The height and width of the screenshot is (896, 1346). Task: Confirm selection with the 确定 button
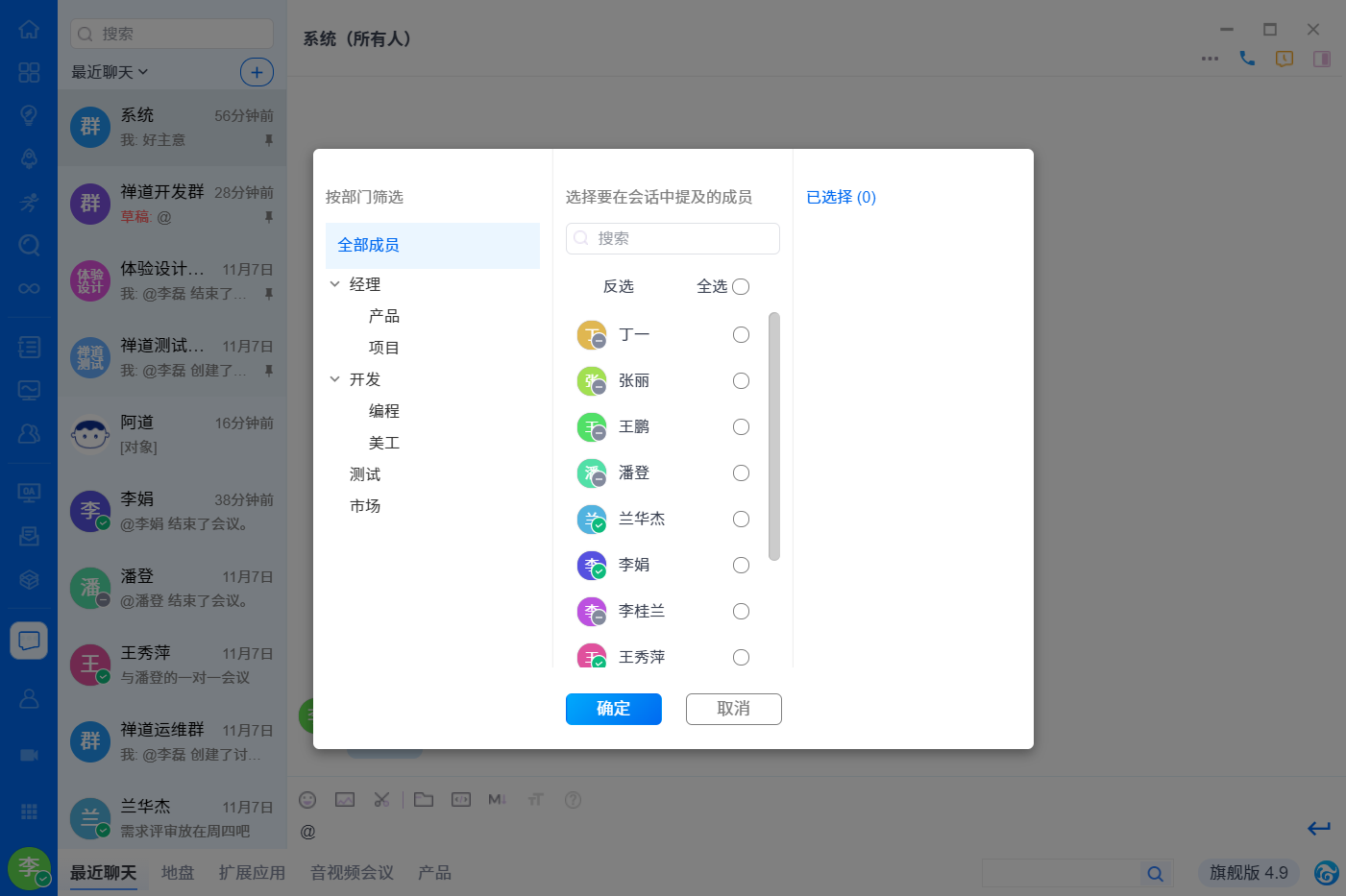[x=614, y=709]
